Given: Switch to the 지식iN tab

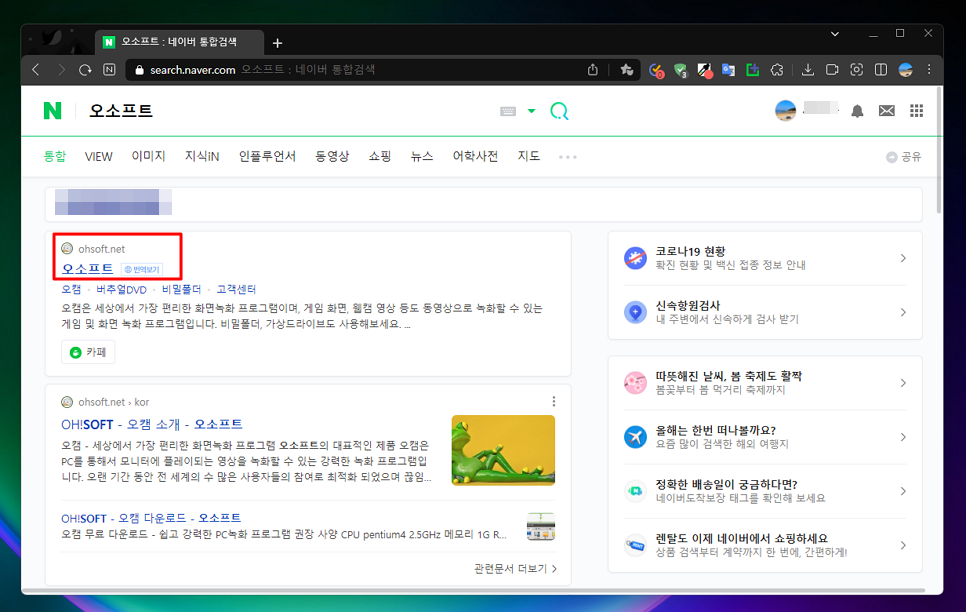Looking at the screenshot, I should point(202,157).
